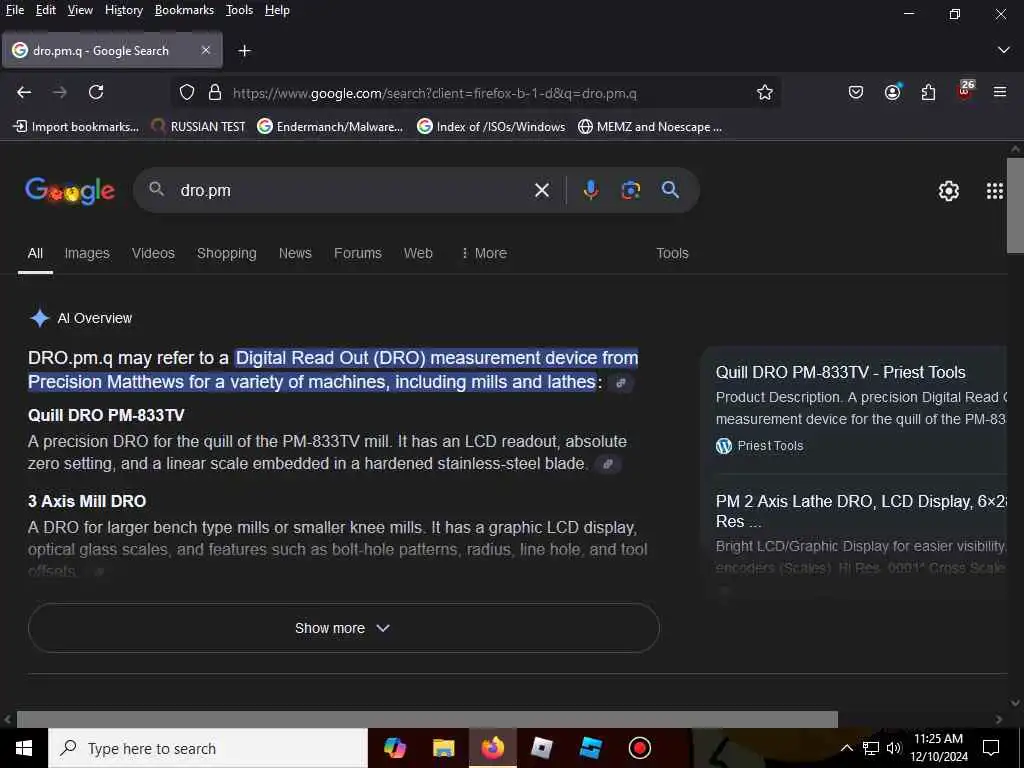1024x768 pixels.
Task: Open the Help menu
Action: (x=277, y=10)
